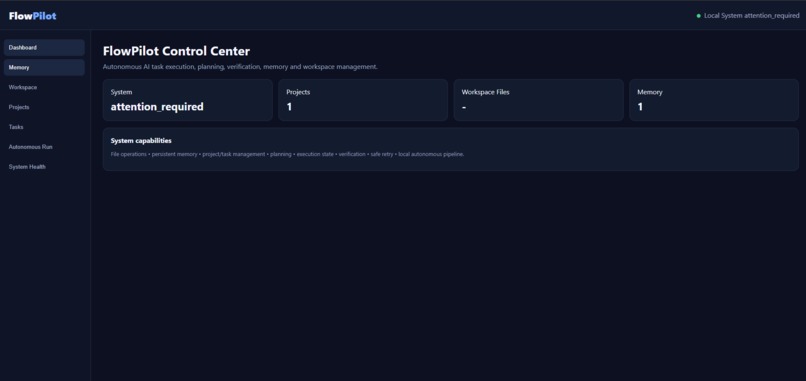Open Projects from the sidebar
This screenshot has width=806, height=381.
point(44,107)
